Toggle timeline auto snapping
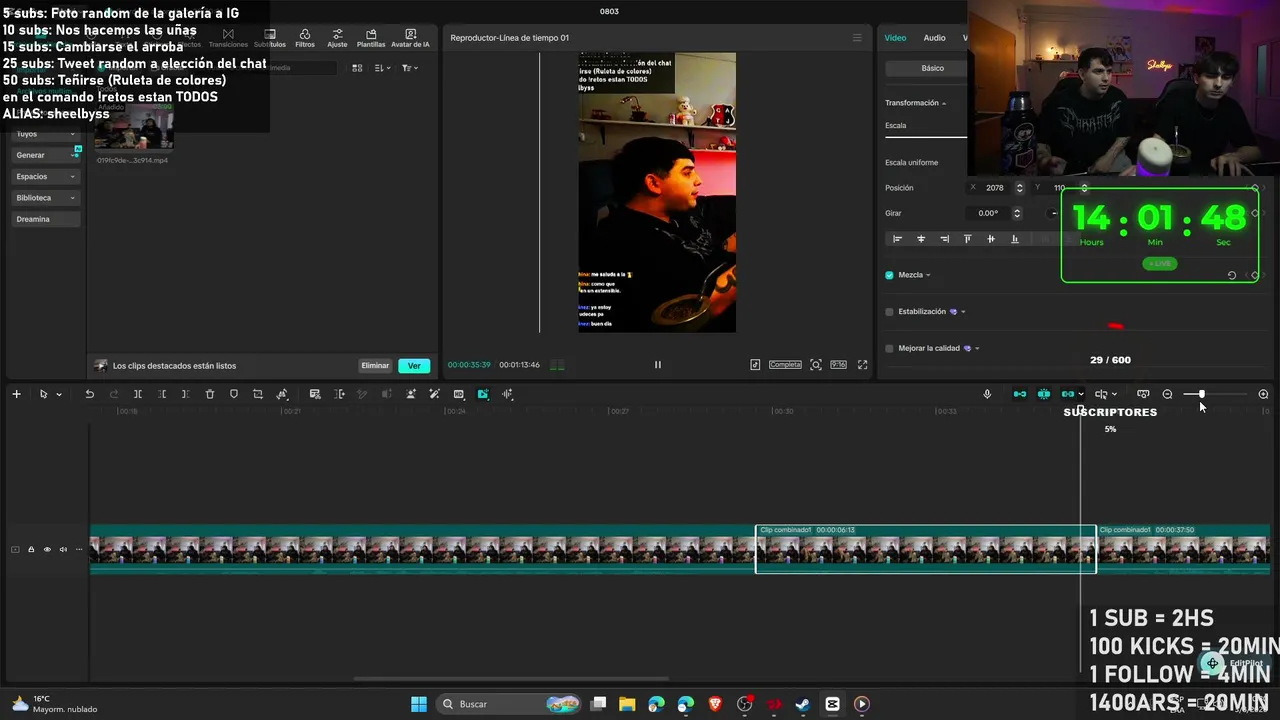 click(1044, 394)
